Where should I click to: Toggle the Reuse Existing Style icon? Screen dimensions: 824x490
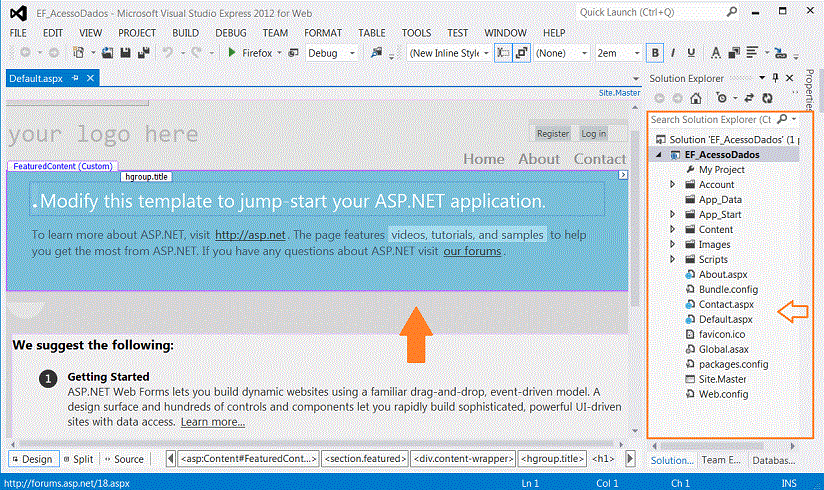point(521,53)
